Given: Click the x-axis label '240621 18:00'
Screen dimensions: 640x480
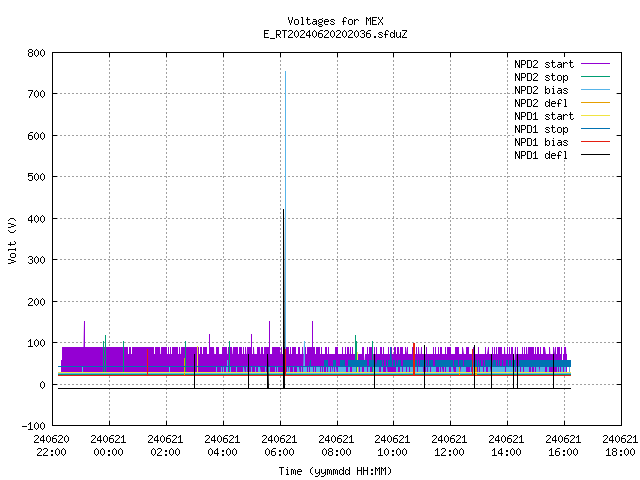Looking at the screenshot, I should coord(620,446).
